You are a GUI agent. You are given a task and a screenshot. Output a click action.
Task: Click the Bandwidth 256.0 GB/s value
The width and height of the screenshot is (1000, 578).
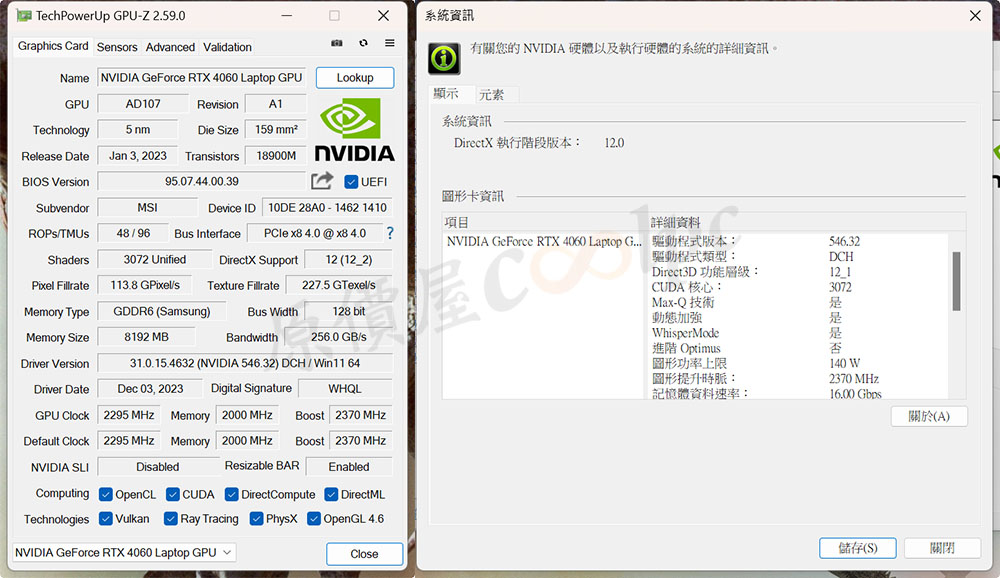click(339, 337)
